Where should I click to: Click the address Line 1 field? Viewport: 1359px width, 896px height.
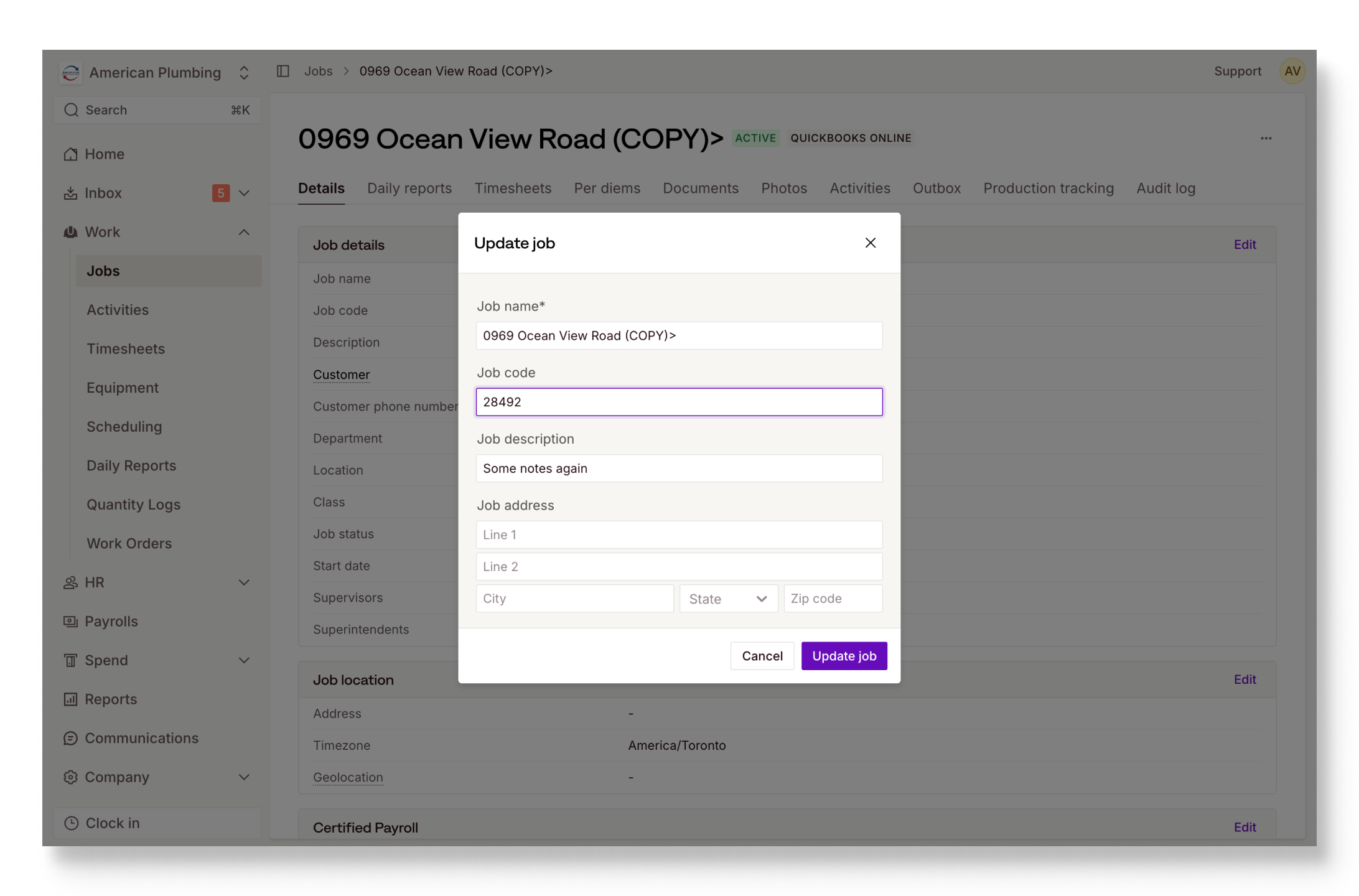coord(679,534)
